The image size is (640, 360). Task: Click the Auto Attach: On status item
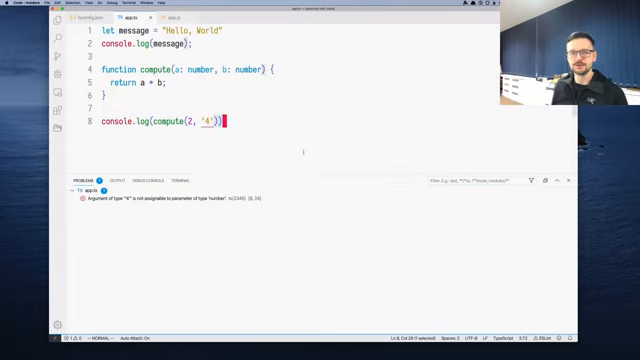135,338
